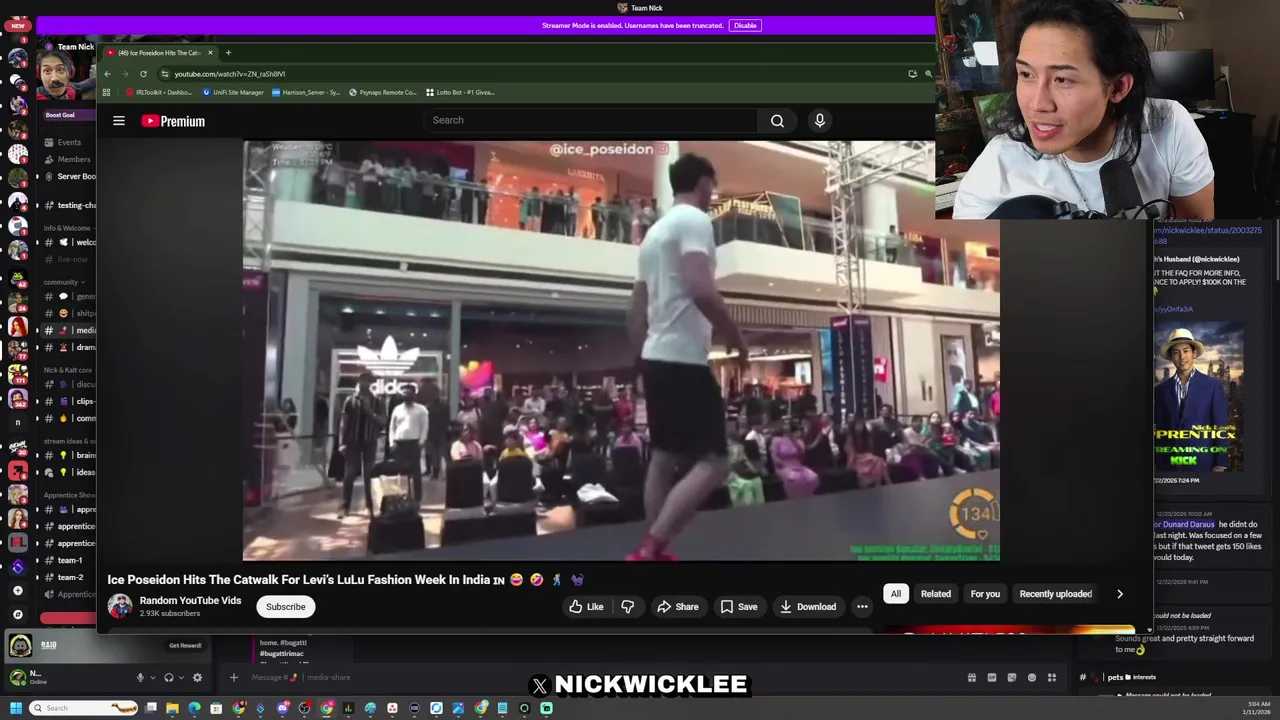
Task: Download the video
Action: pos(808,607)
